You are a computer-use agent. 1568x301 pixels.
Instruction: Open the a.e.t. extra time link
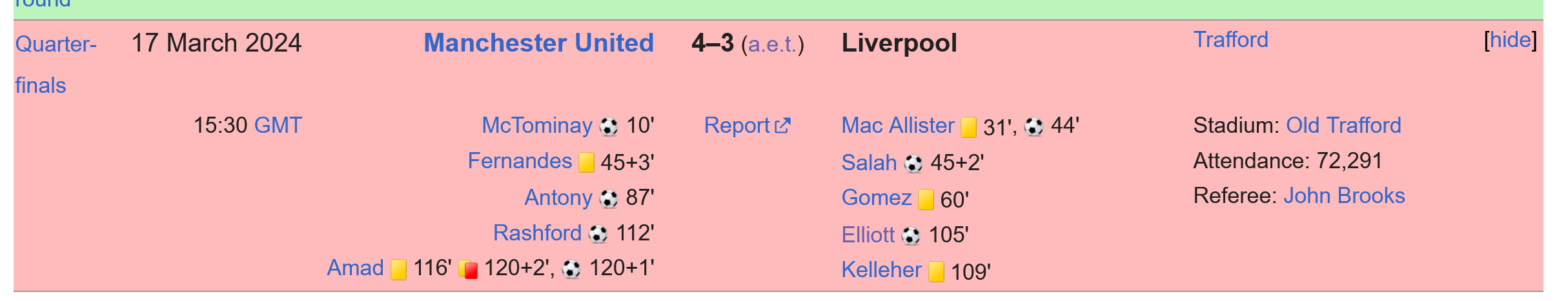coord(772,44)
